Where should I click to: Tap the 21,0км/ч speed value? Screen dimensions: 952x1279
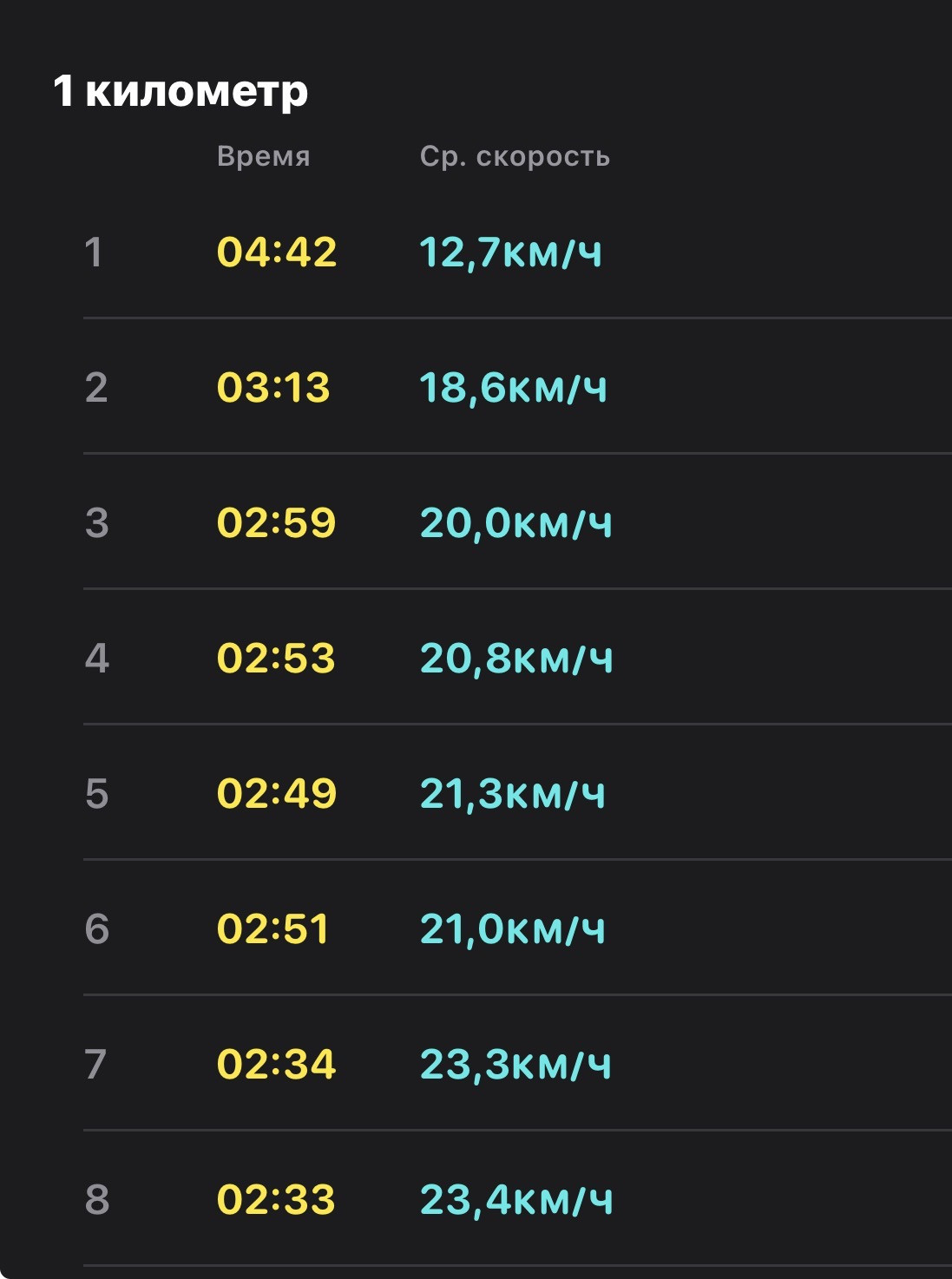pos(512,929)
